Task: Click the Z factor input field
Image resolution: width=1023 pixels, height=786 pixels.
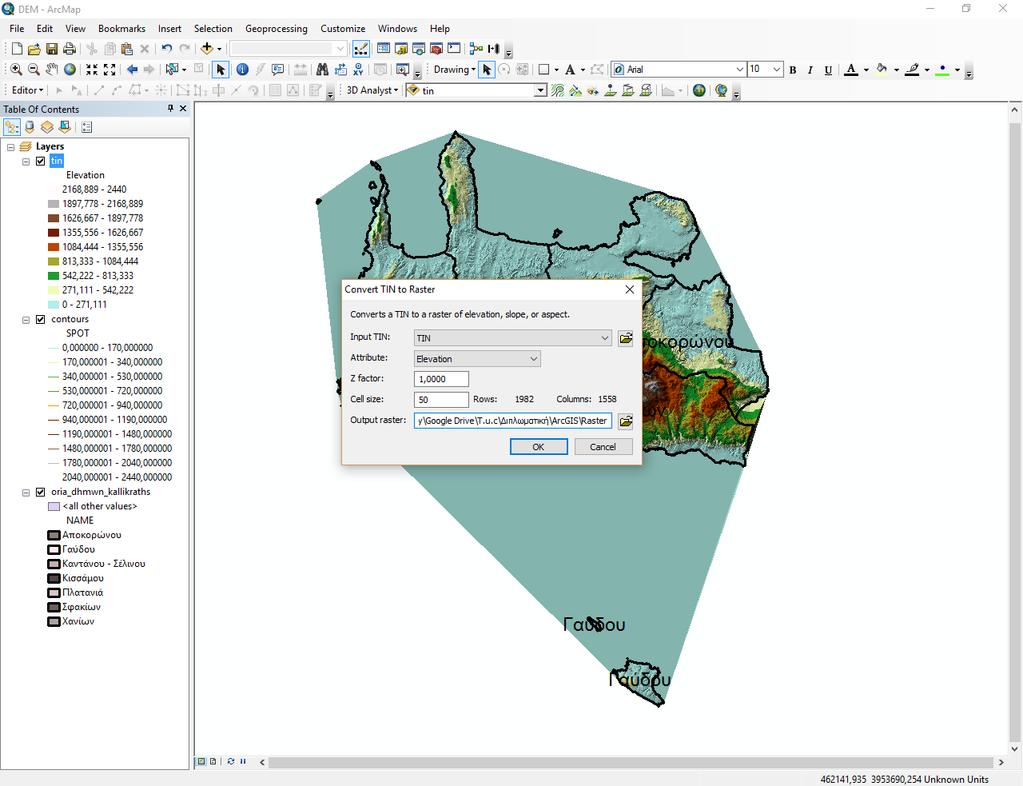Action: point(441,379)
